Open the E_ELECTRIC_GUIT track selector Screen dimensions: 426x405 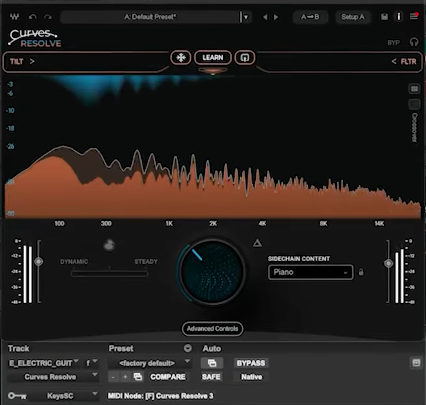click(43, 363)
